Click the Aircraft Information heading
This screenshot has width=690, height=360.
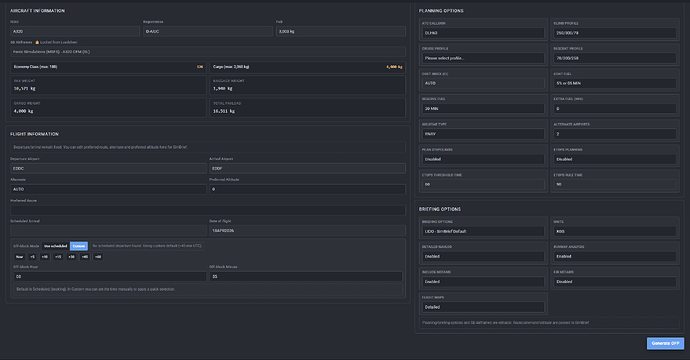(x=37, y=11)
